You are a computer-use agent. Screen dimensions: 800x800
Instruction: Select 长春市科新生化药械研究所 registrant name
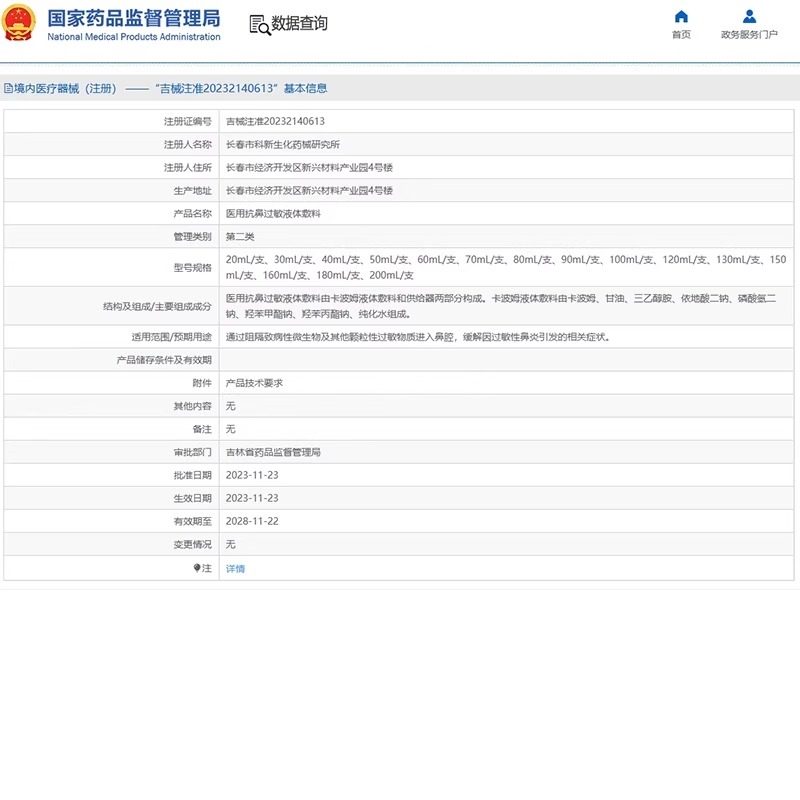283,144
